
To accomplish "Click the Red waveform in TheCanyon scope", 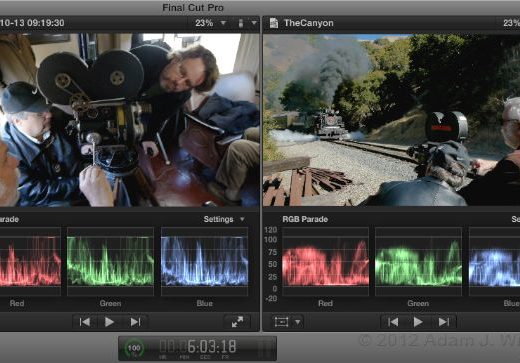I will coord(325,262).
